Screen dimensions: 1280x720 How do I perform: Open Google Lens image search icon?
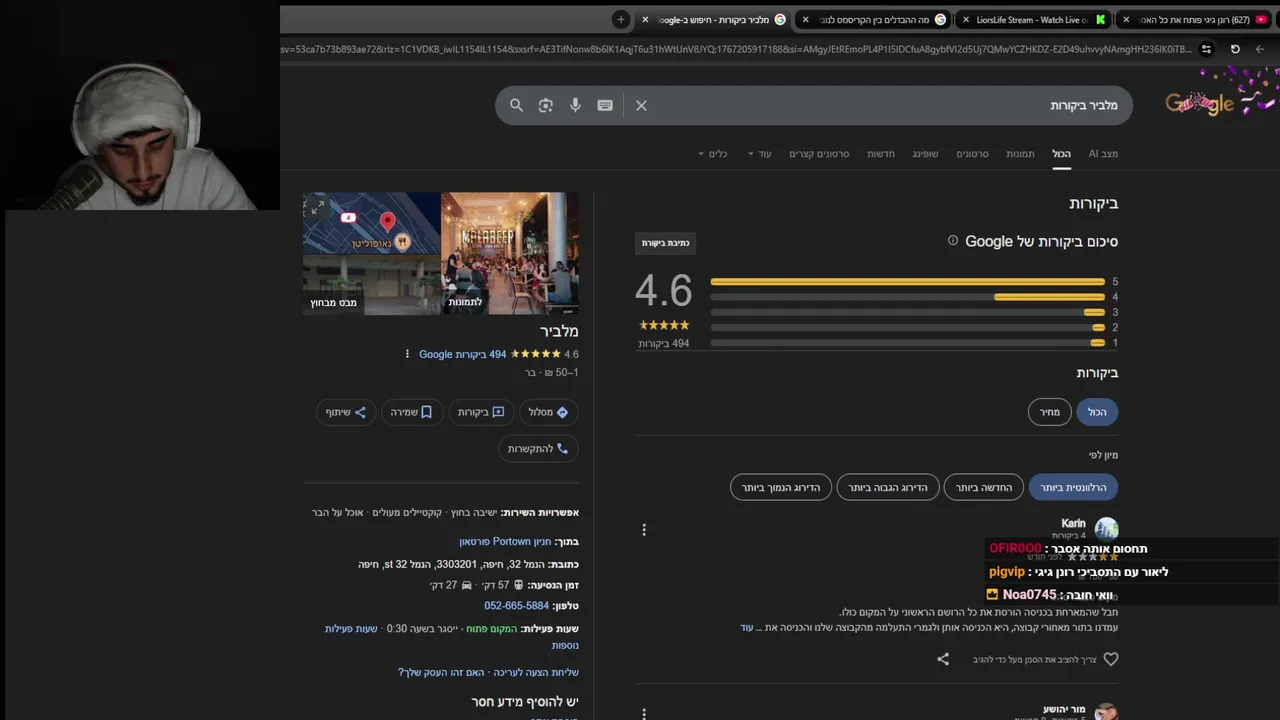point(545,105)
